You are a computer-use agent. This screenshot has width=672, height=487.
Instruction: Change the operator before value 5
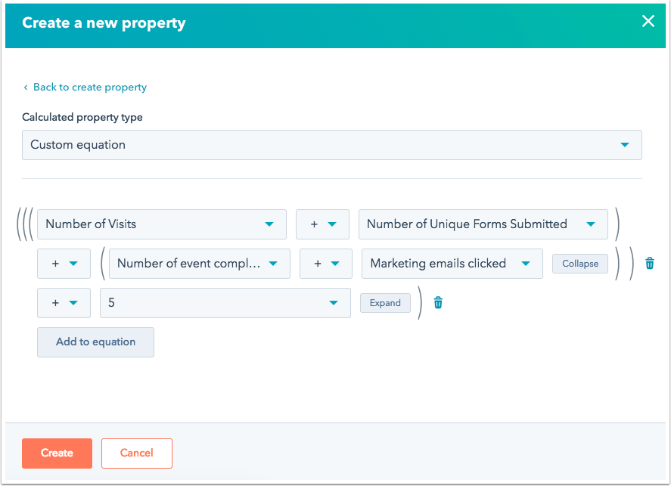point(63,303)
